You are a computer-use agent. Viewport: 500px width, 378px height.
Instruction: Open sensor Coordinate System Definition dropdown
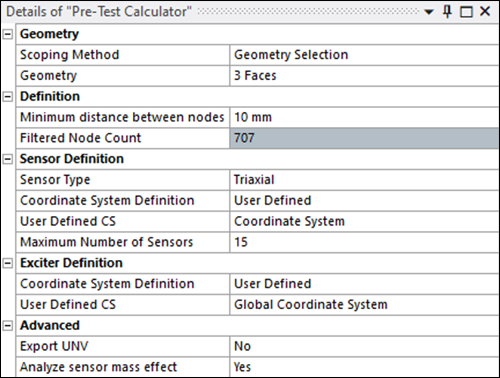pos(364,201)
